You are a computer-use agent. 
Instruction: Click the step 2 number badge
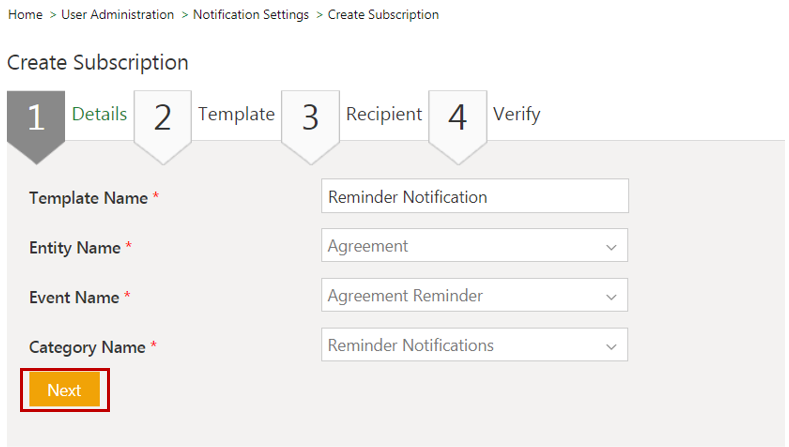point(162,118)
